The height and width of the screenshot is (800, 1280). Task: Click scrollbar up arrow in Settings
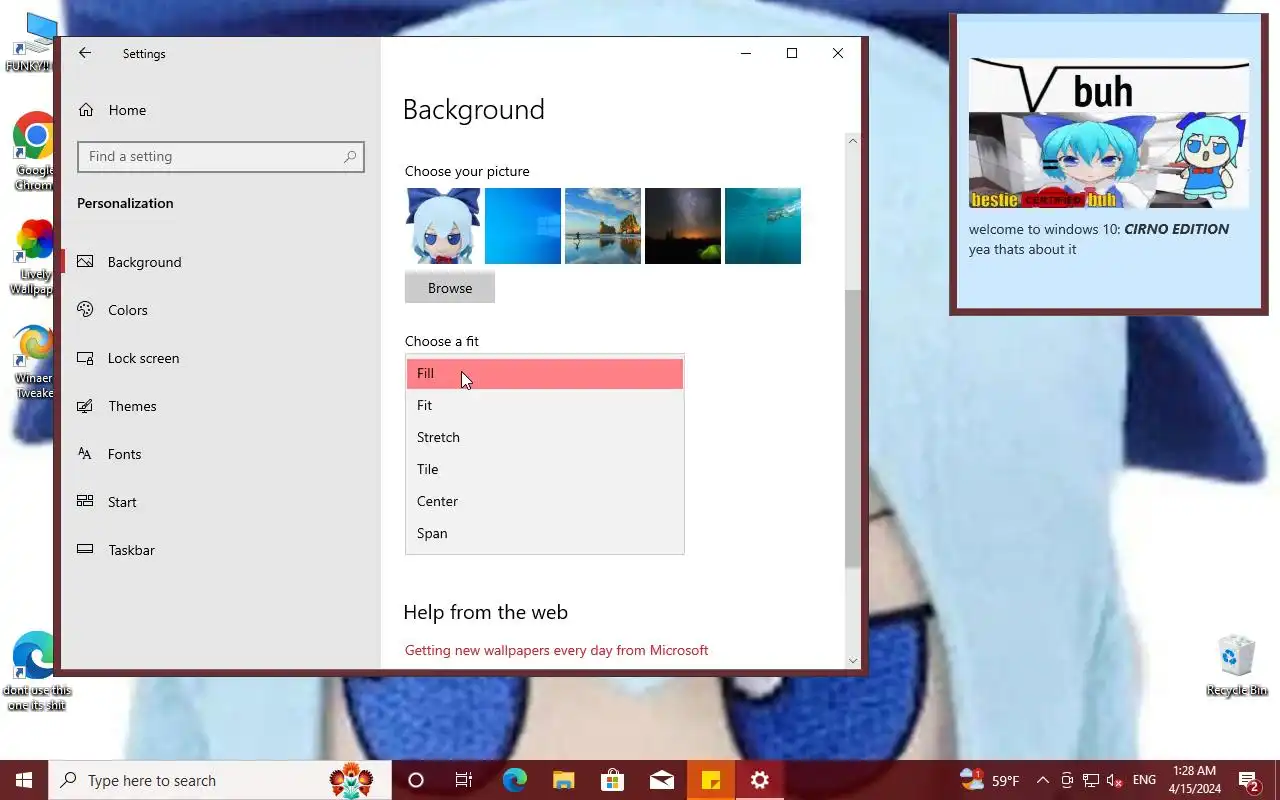click(853, 141)
